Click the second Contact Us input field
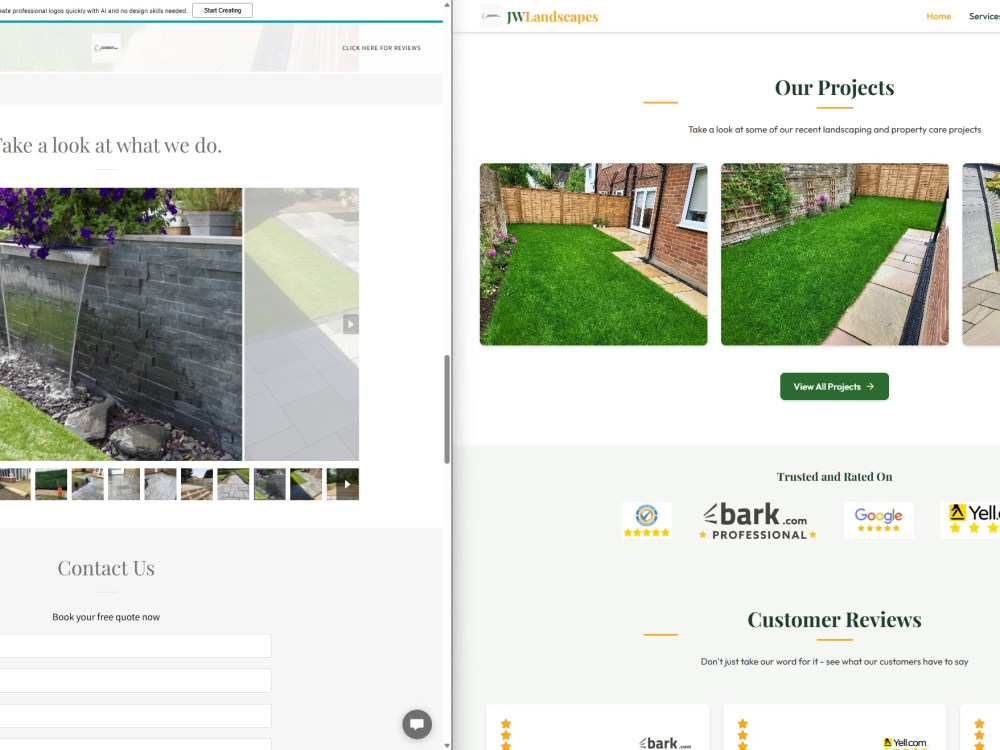This screenshot has width=1000, height=750. click(x=135, y=680)
